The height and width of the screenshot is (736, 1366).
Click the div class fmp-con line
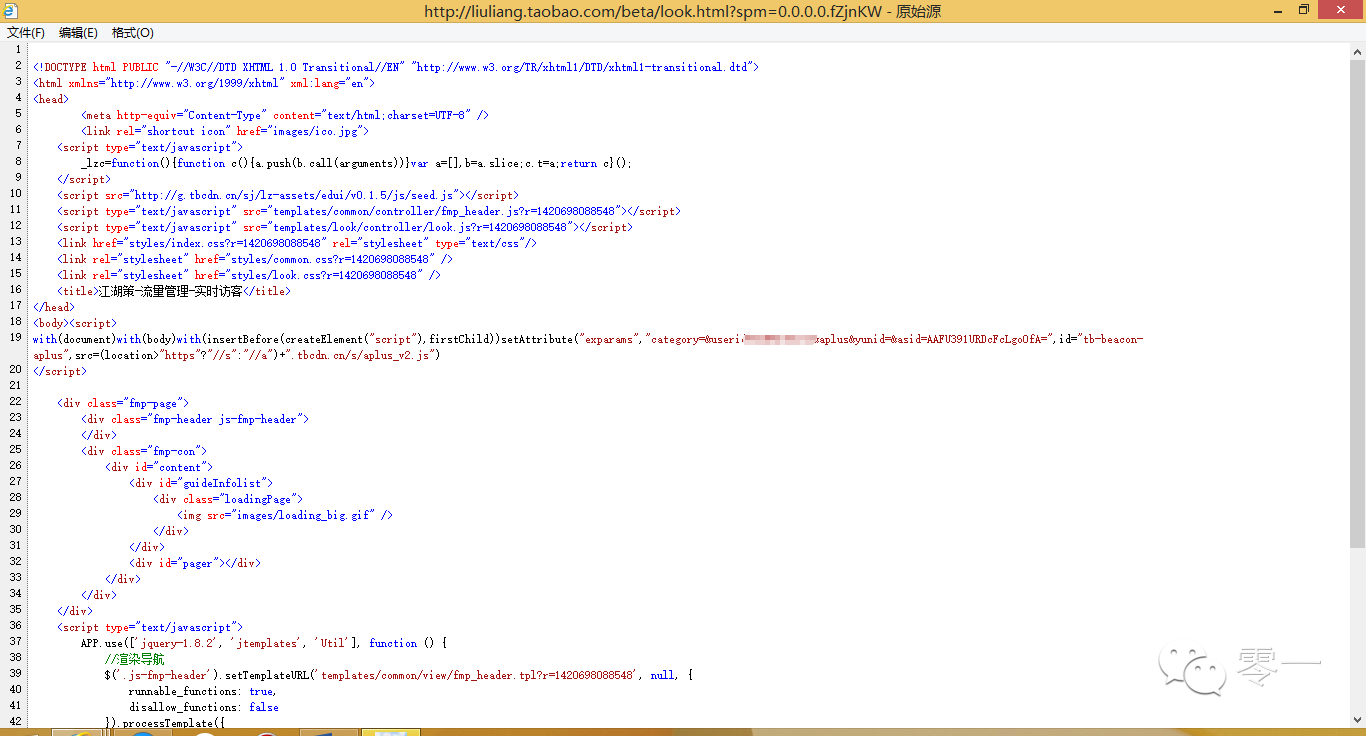point(144,451)
